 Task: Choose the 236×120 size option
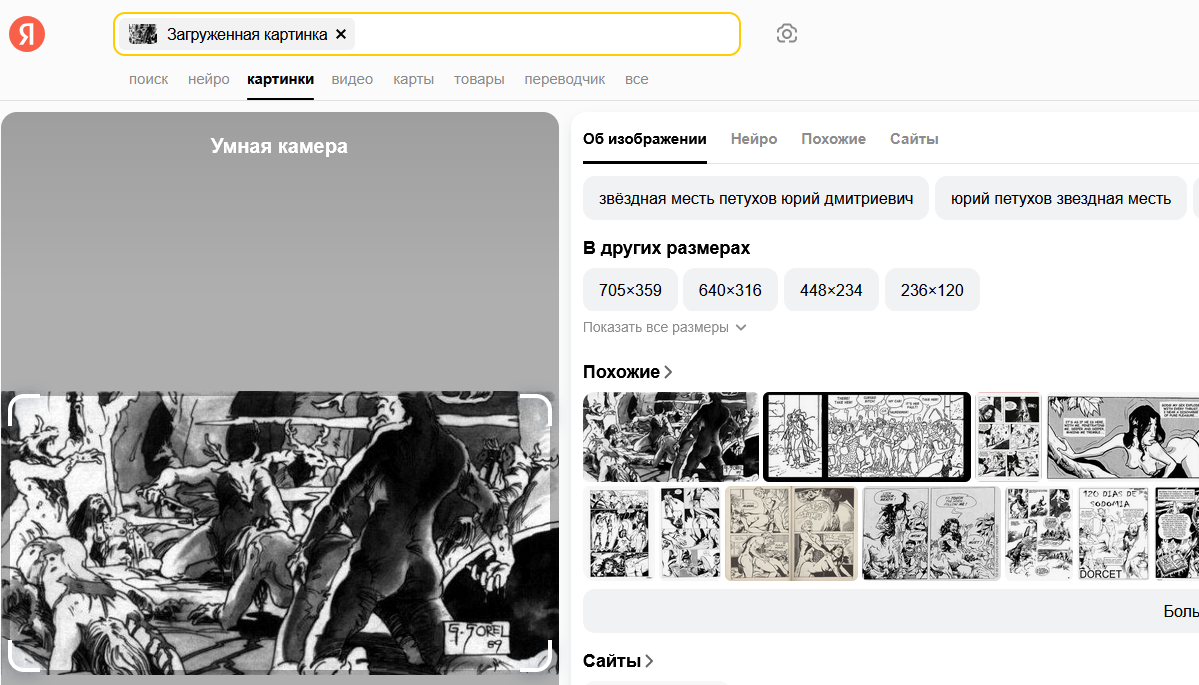932,290
